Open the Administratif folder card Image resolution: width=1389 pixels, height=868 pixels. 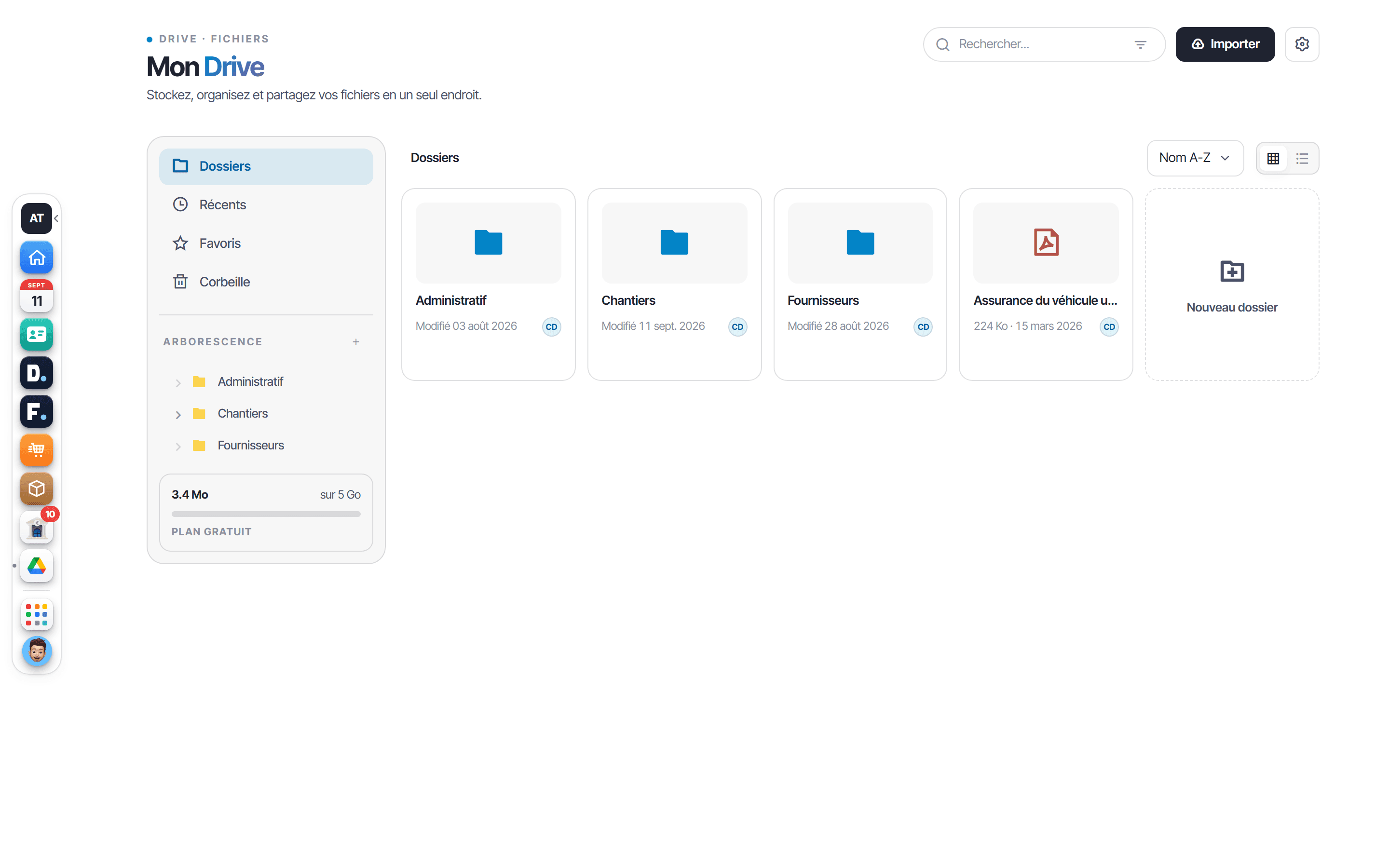[488, 284]
